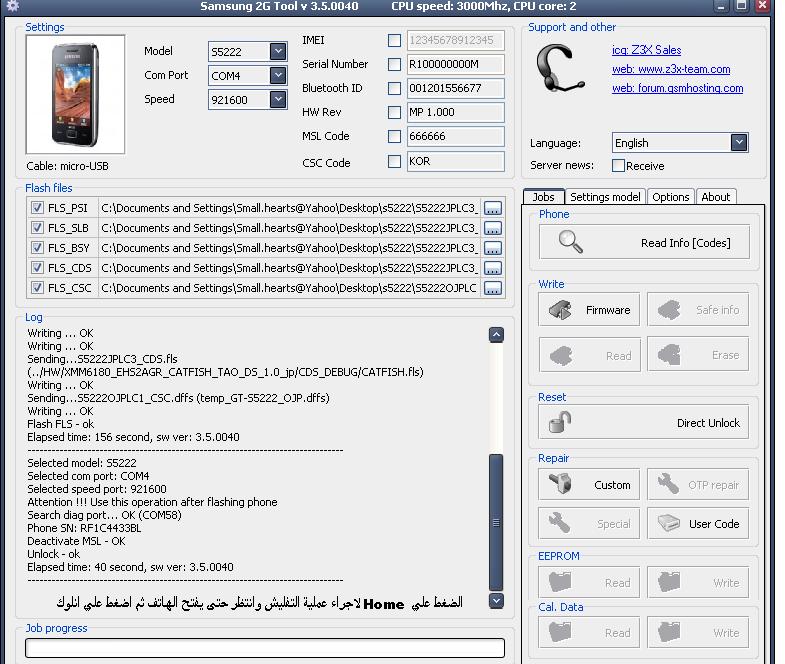Enable the IMEI checkbox
The height and width of the screenshot is (664, 785).
click(x=395, y=40)
